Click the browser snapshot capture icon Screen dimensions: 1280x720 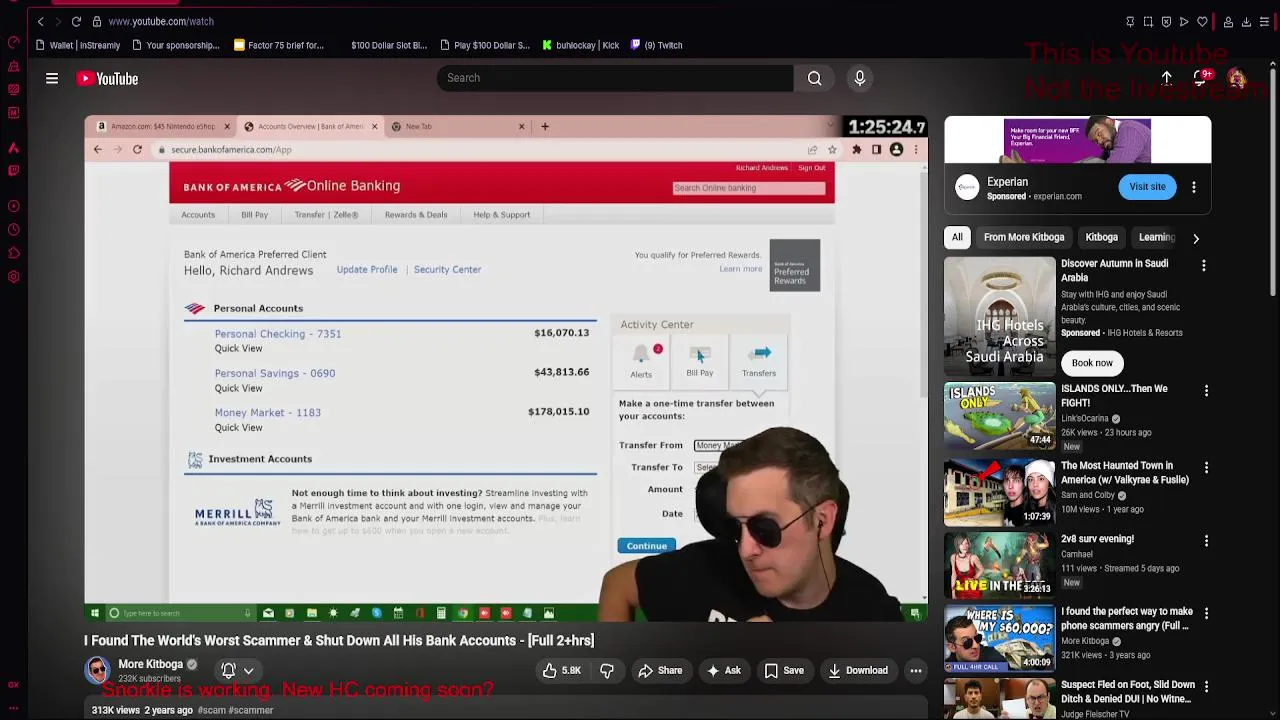1148,21
